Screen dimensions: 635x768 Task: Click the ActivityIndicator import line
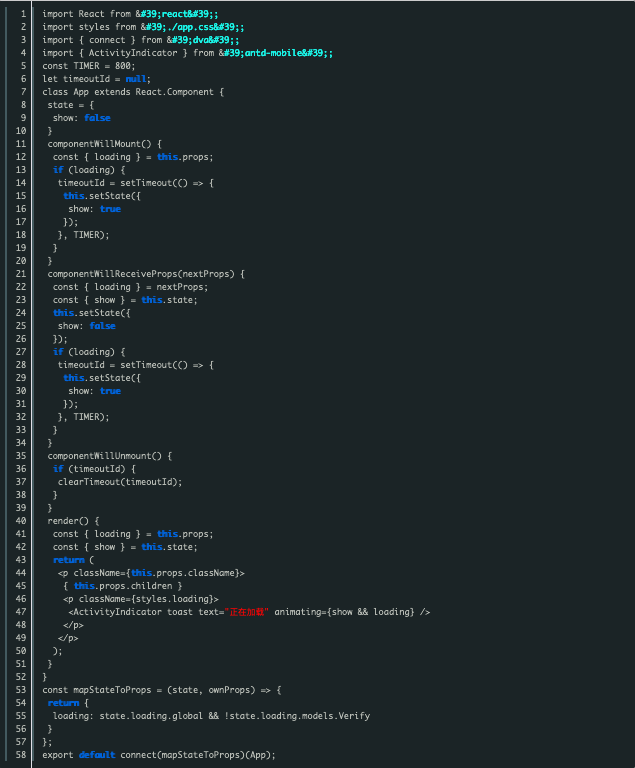tap(188, 53)
